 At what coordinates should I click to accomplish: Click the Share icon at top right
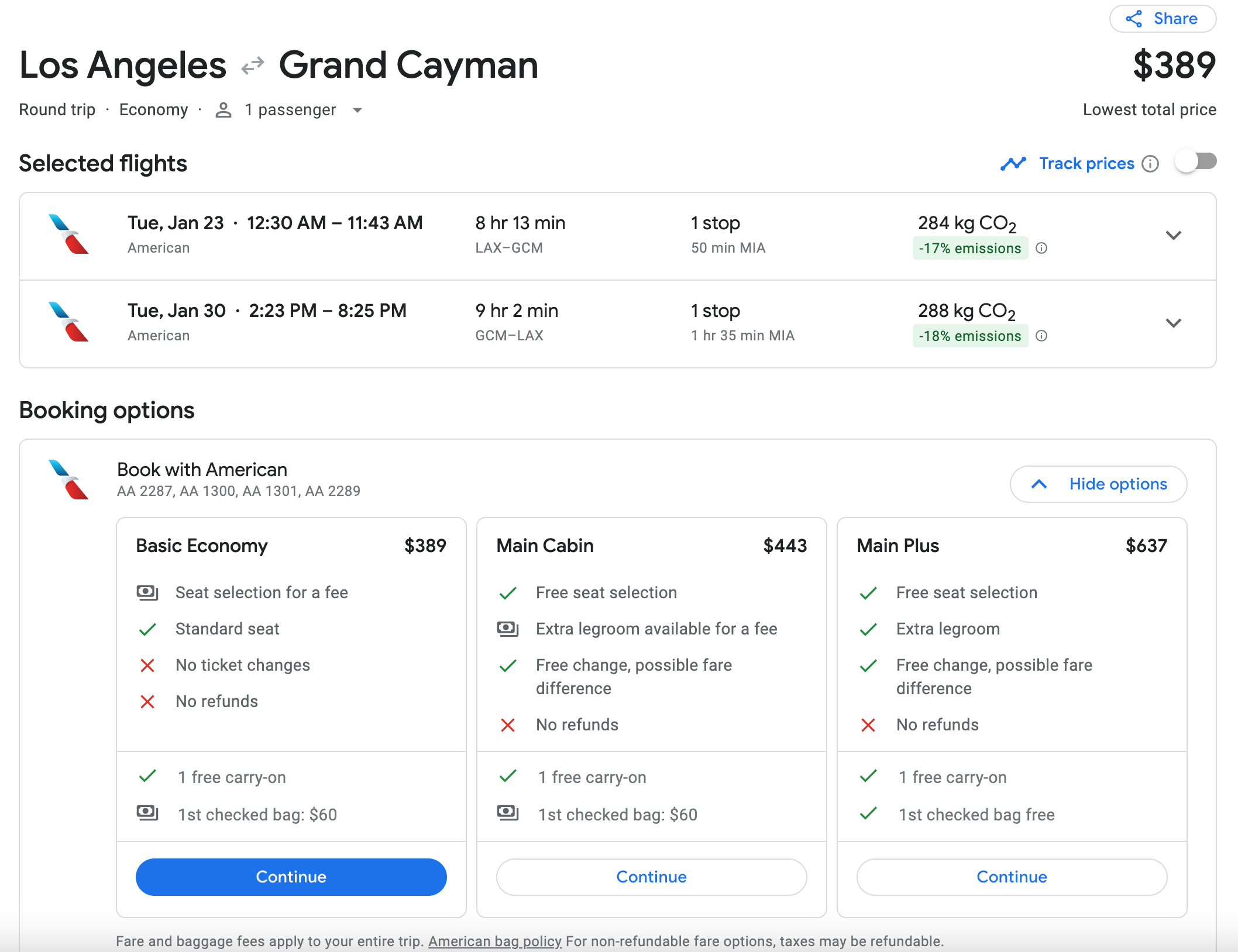[x=1134, y=19]
